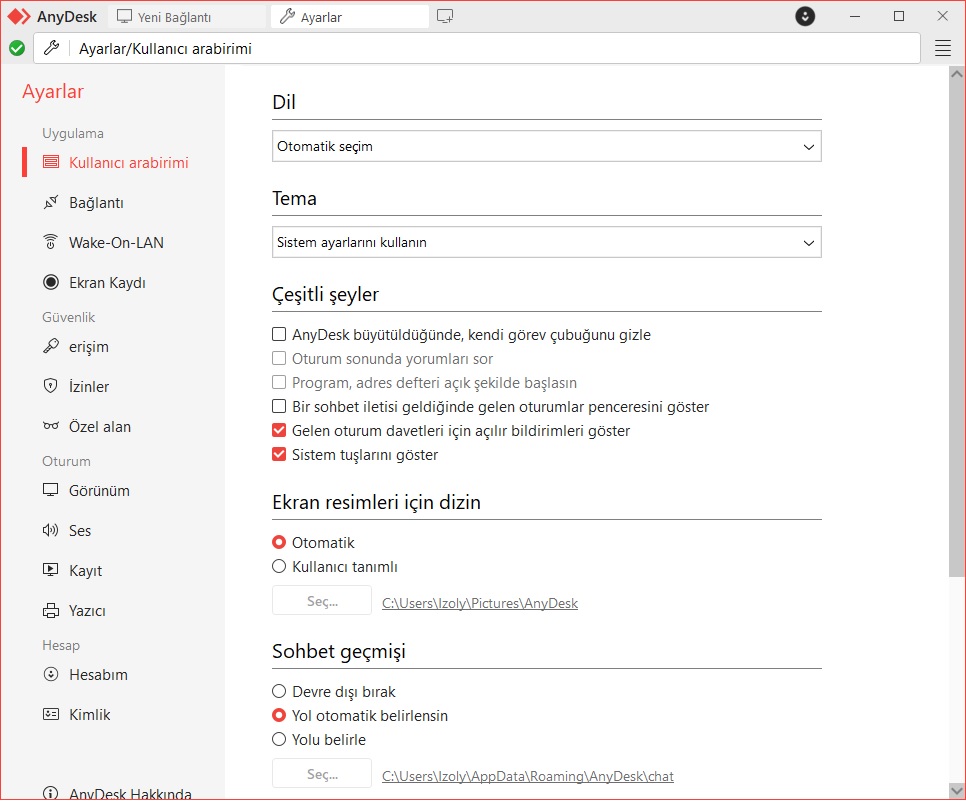Click the wrench icon in address bar
The image size is (966, 801).
tap(52, 48)
